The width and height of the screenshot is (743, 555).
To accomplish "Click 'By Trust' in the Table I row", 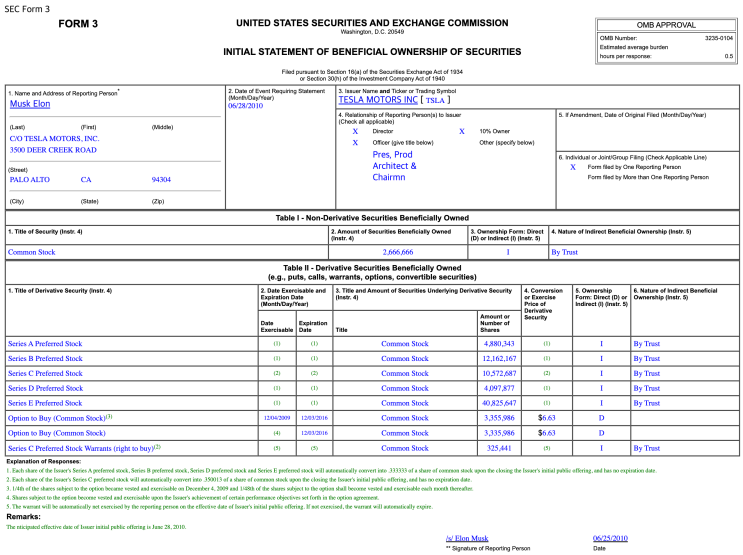I will [564, 252].
